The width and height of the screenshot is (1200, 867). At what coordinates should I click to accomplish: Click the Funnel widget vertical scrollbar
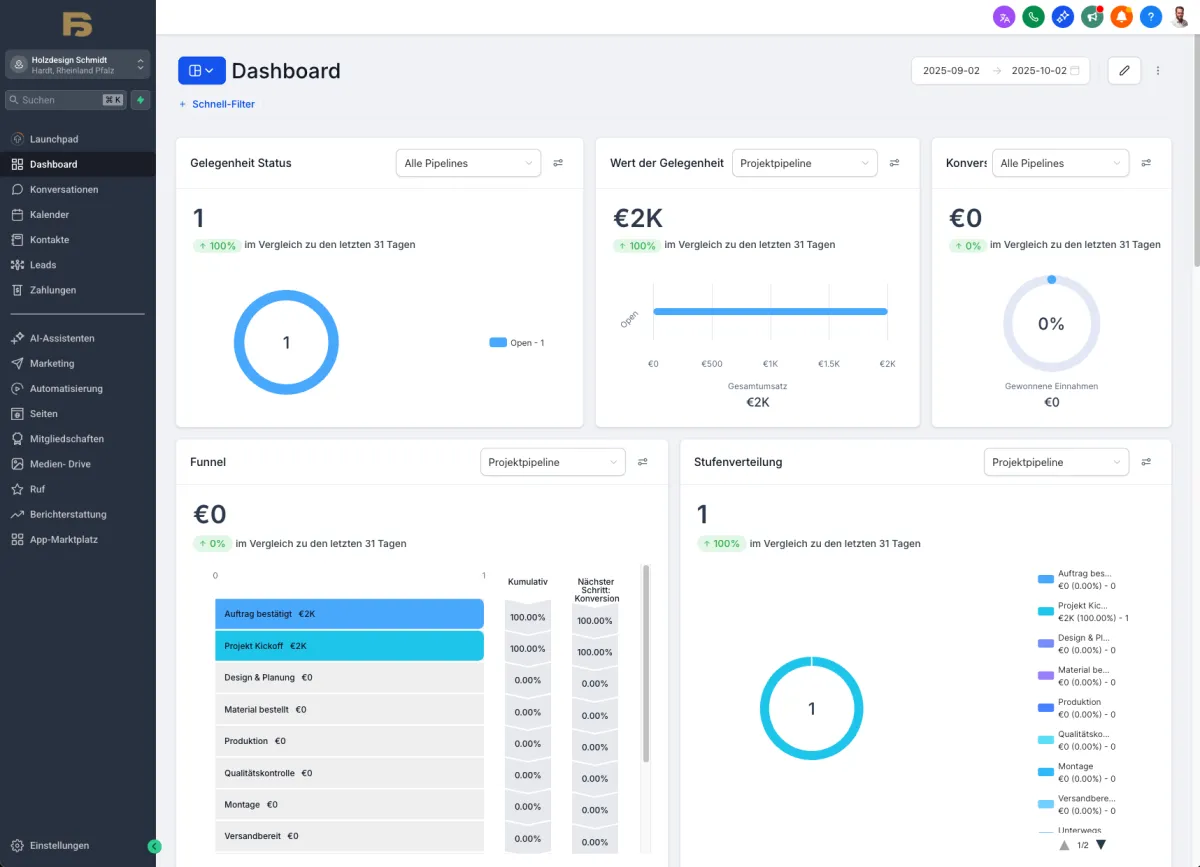(646, 665)
